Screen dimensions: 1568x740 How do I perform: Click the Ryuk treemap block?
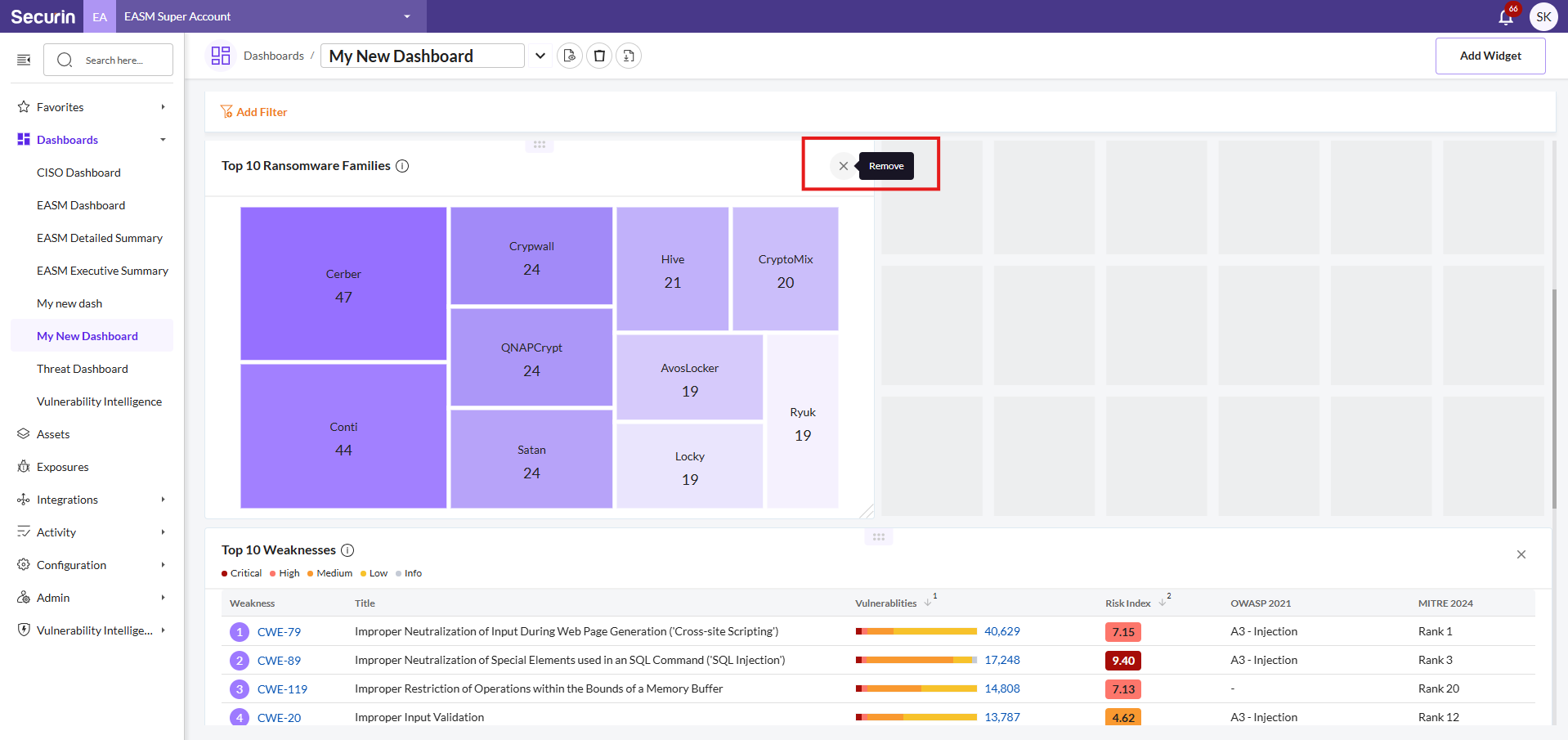[x=803, y=422]
